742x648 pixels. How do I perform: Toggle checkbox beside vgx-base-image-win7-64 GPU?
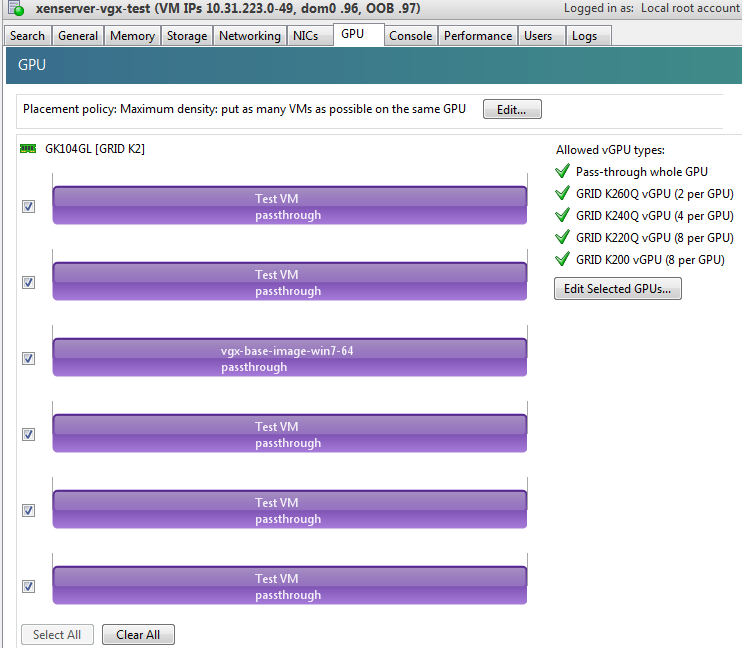[x=29, y=358]
